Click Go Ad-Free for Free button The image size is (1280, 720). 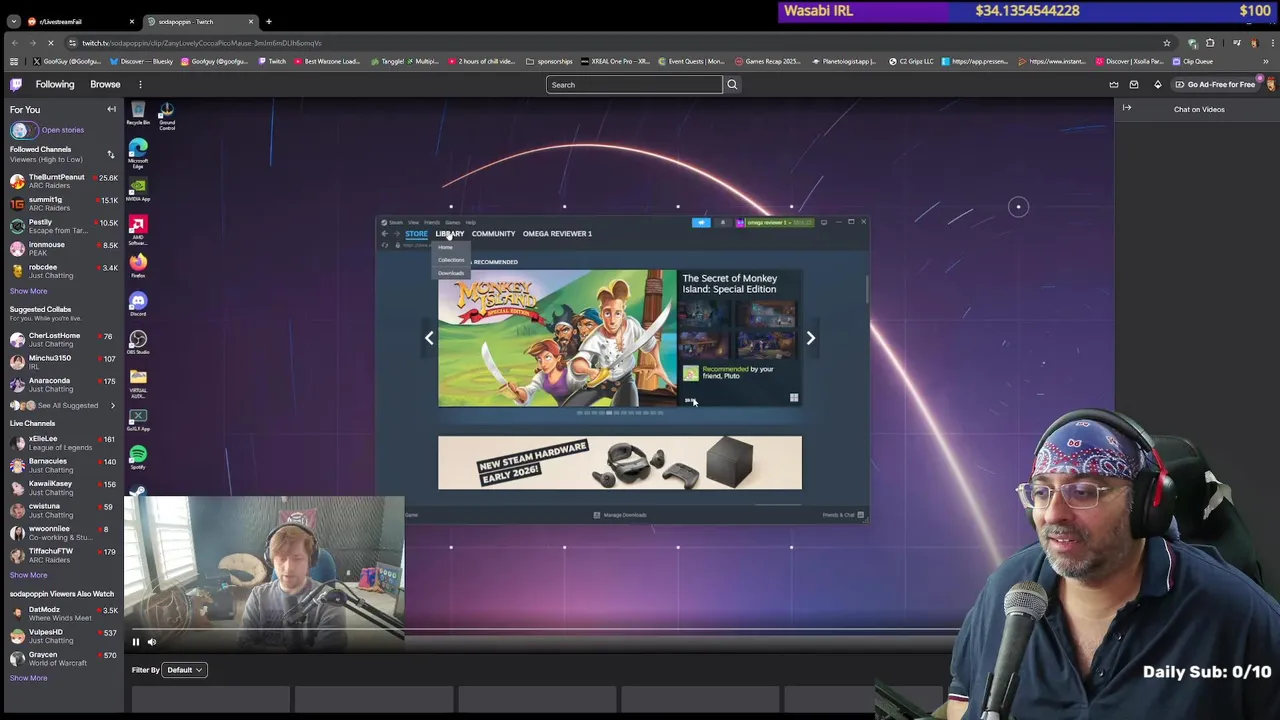[x=1215, y=85]
